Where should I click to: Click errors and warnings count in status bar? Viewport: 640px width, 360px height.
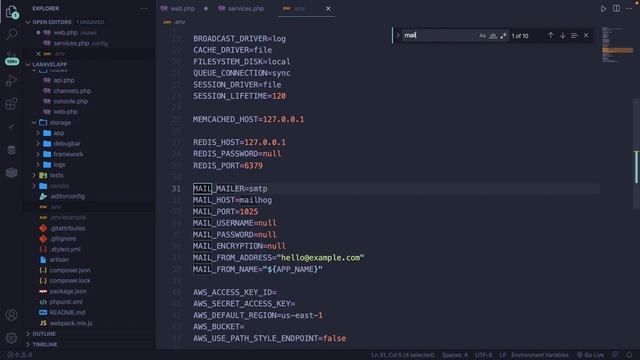[20, 355]
